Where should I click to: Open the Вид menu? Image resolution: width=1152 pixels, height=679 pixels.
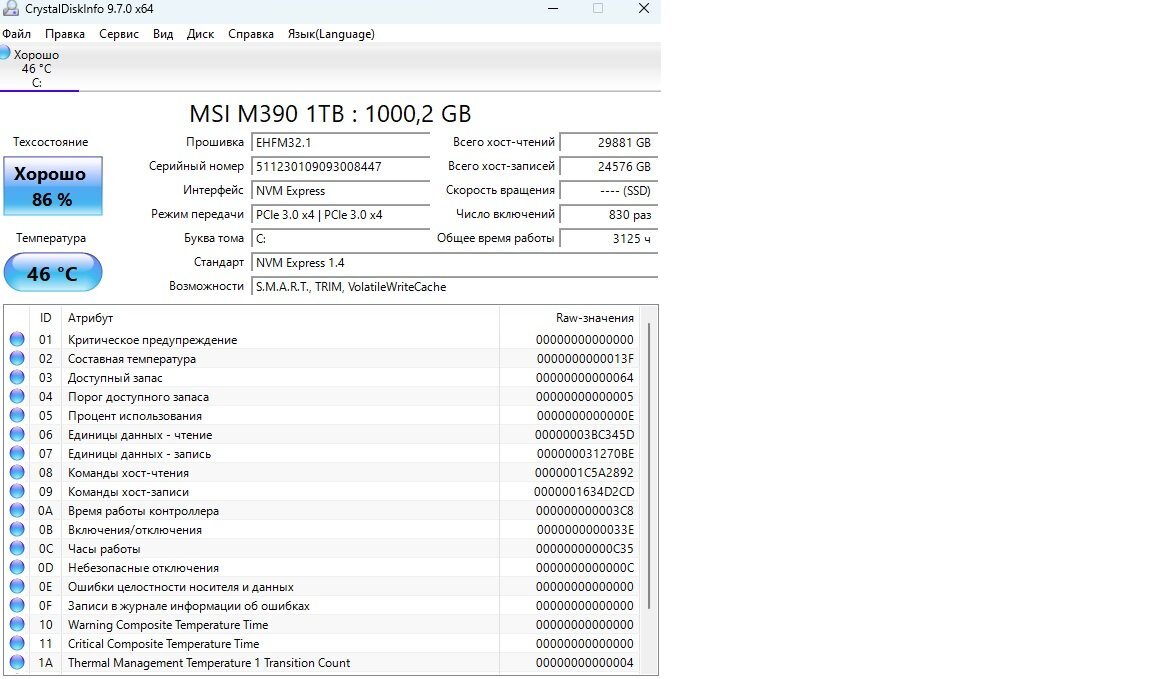163,34
